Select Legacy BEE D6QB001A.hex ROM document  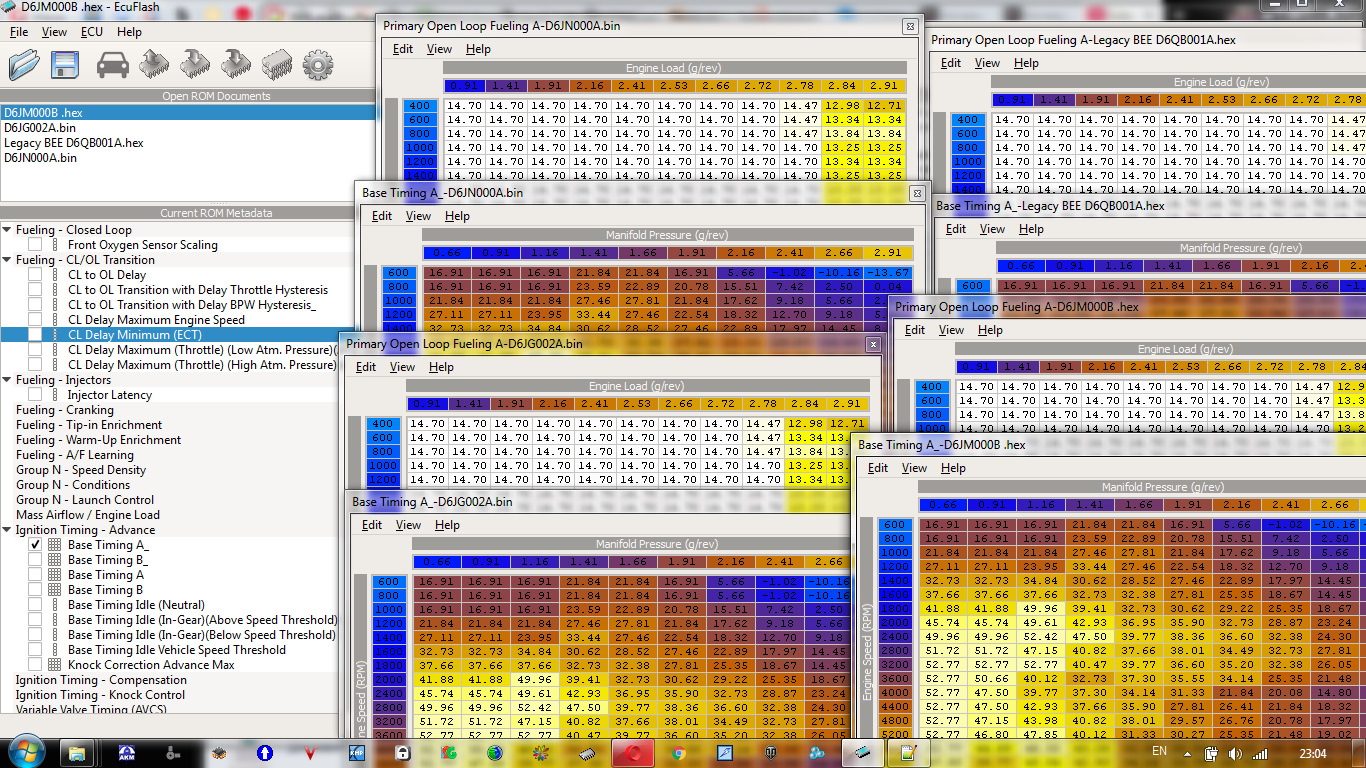click(73, 143)
